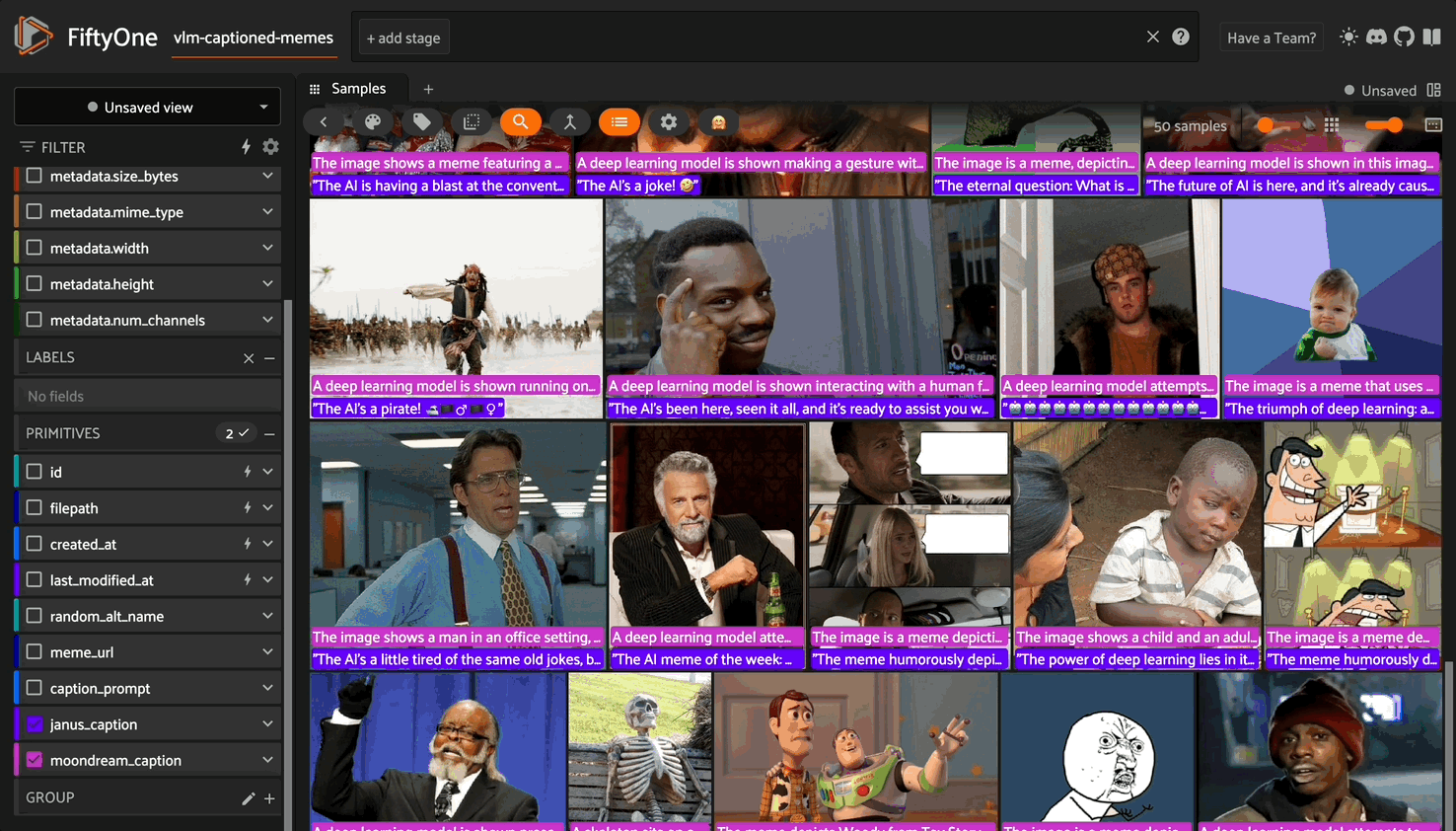This screenshot has height=831, width=1456.
Task: Click the add stage button
Action: click(403, 38)
